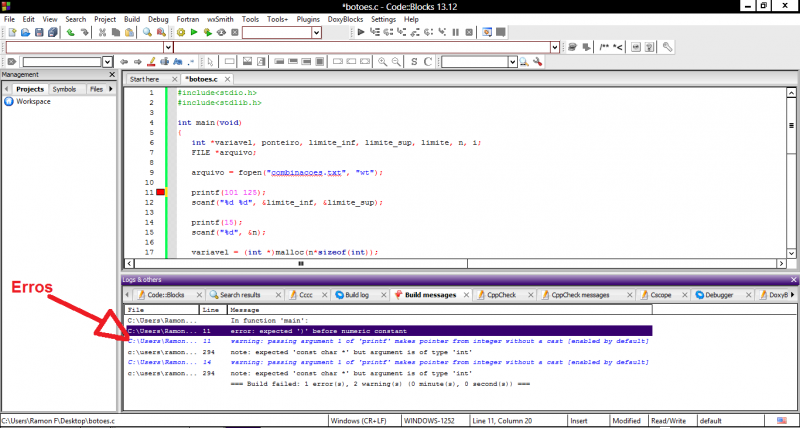This screenshot has height=428, width=800.
Task: Open the wxSmith menu
Action: click(x=220, y=19)
